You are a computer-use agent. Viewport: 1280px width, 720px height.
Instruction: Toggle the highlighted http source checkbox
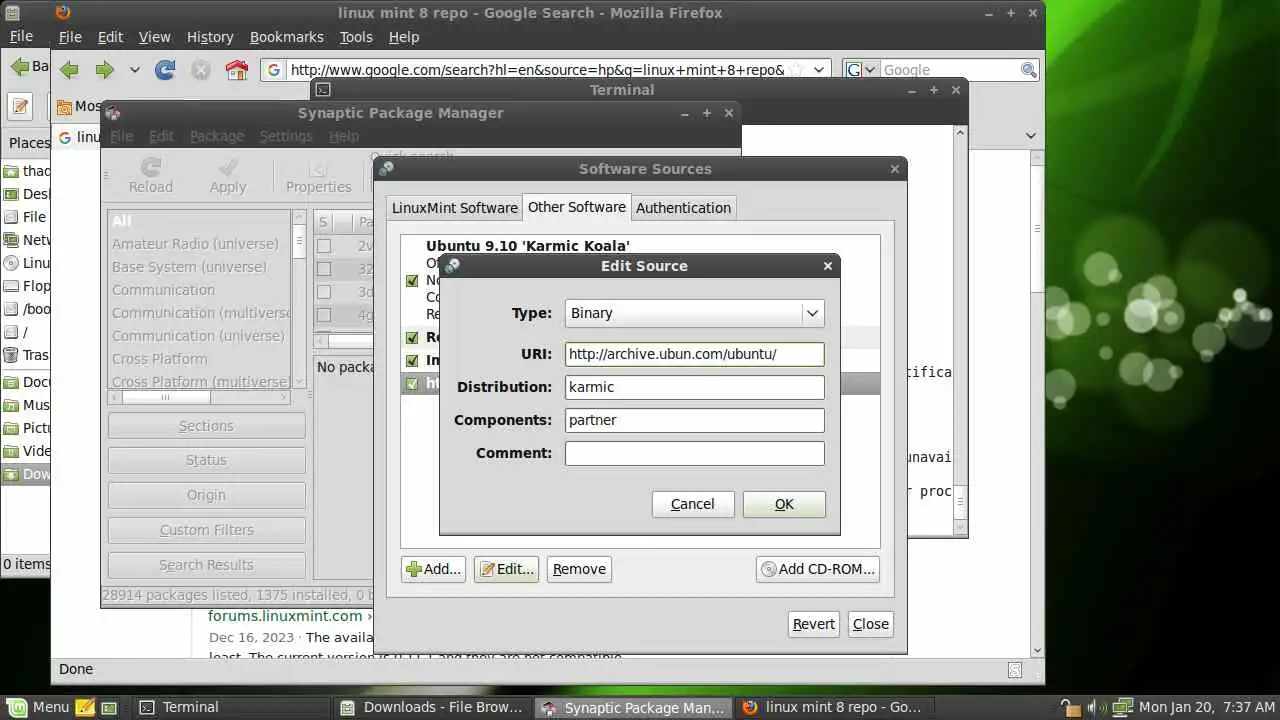coord(412,383)
